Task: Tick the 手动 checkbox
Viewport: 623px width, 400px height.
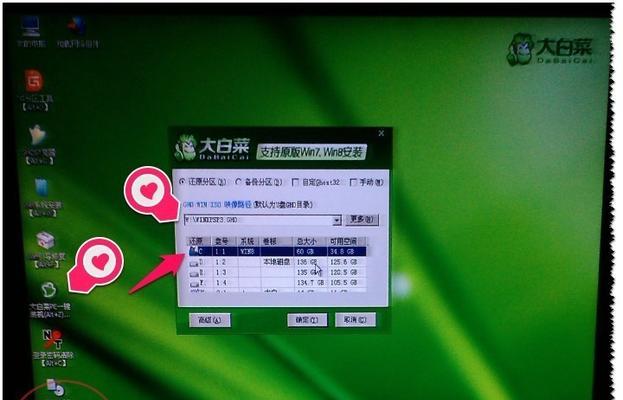Action: pyautogui.click(x=353, y=182)
